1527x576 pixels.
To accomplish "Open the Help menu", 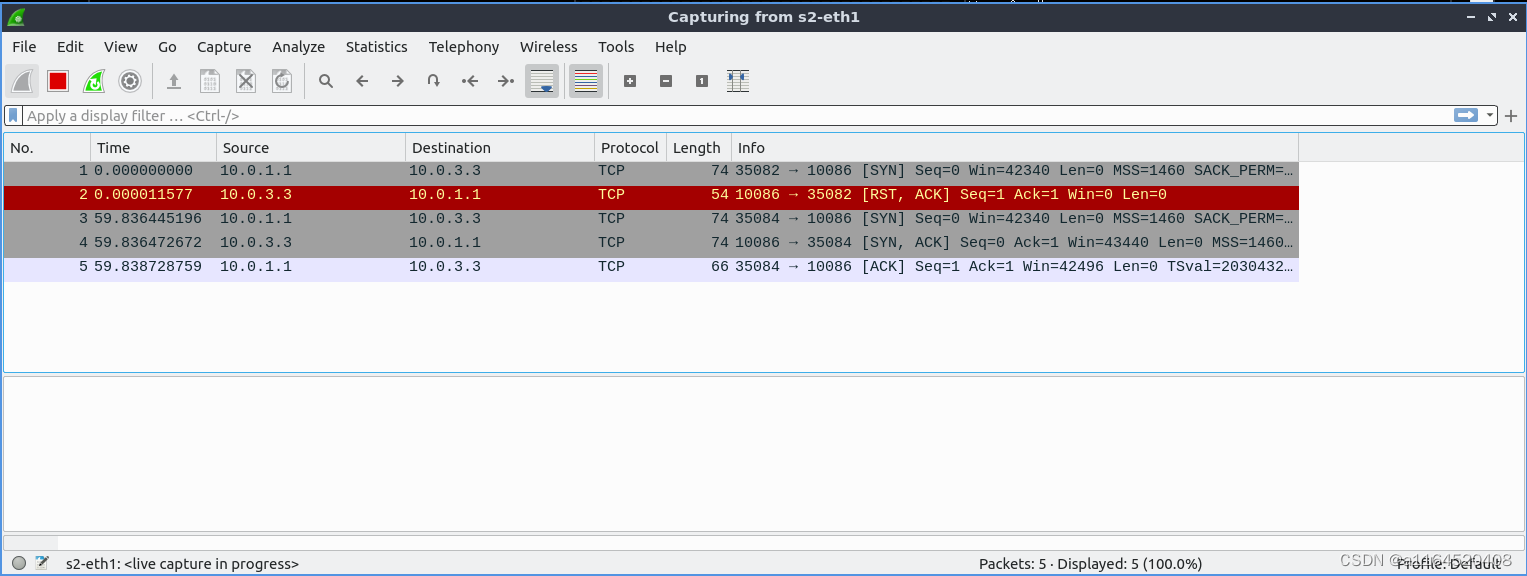I will 671,47.
